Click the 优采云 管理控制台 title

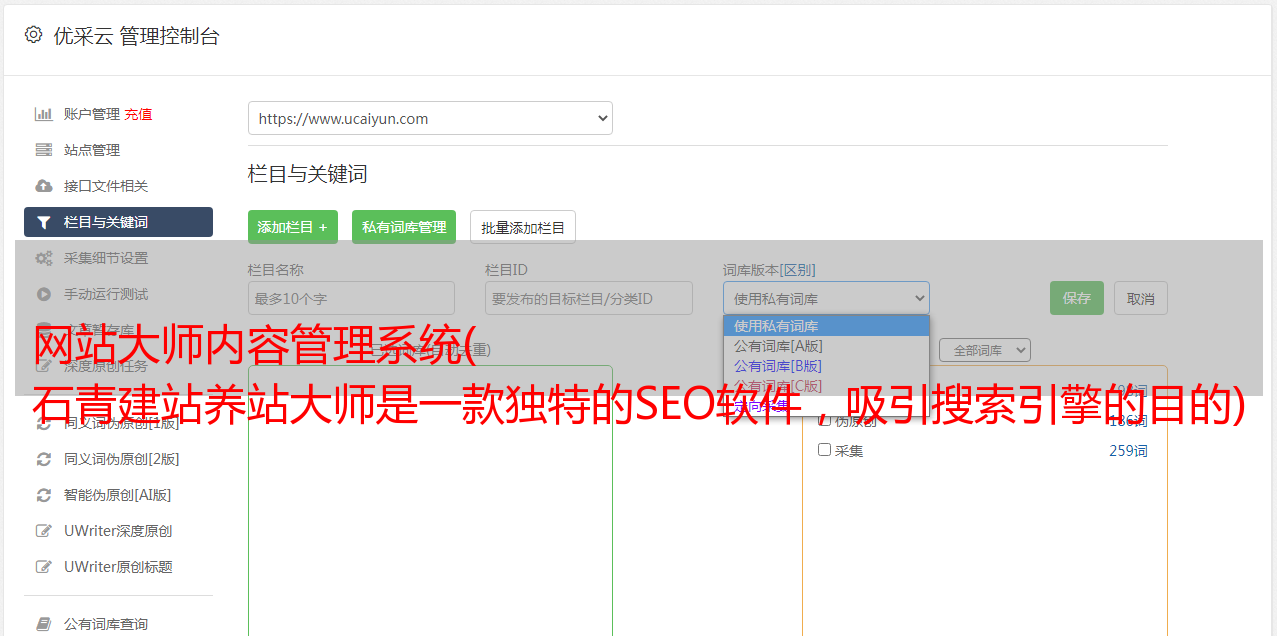pos(136,36)
